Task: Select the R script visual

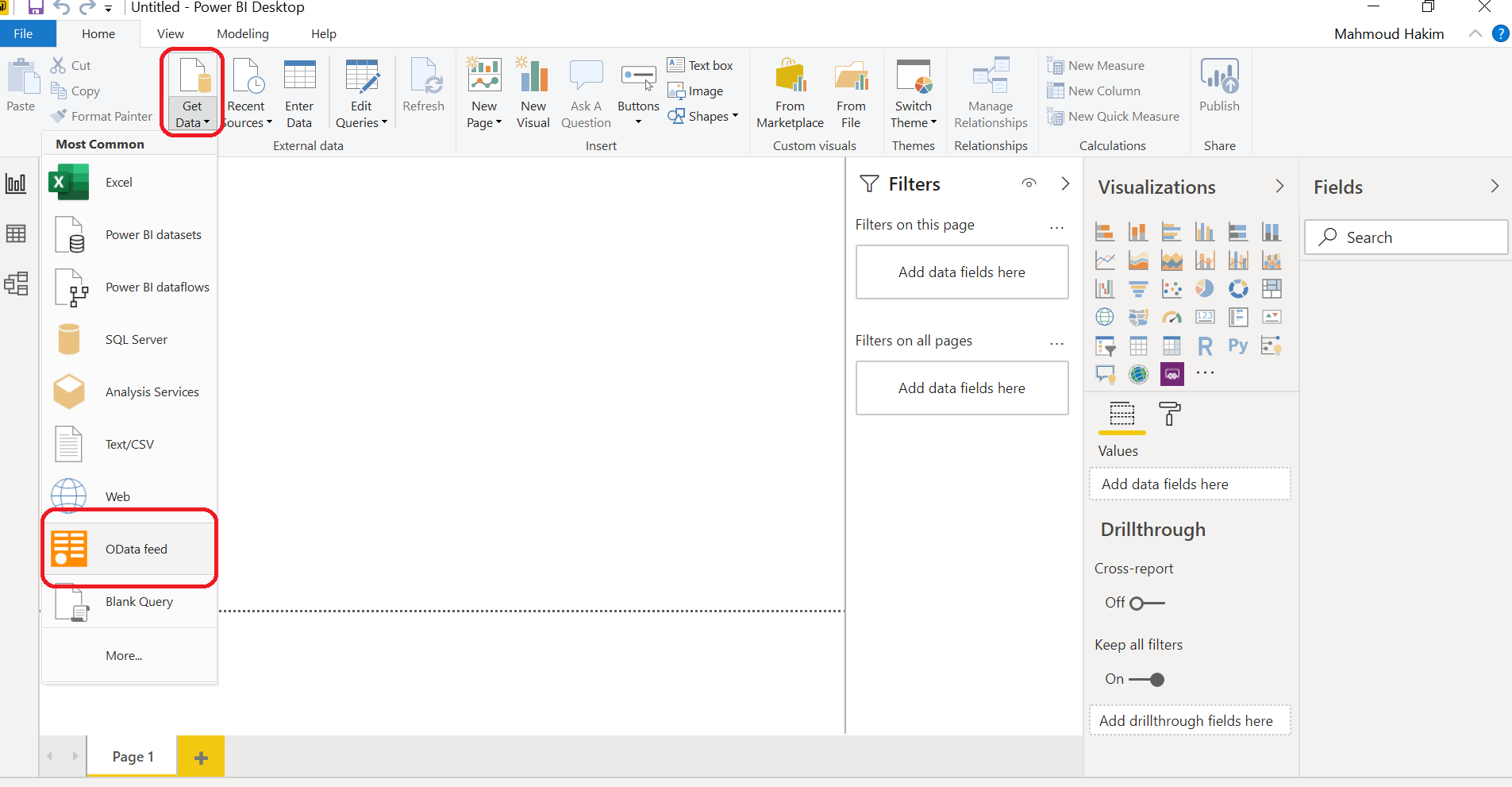Action: click(x=1205, y=345)
